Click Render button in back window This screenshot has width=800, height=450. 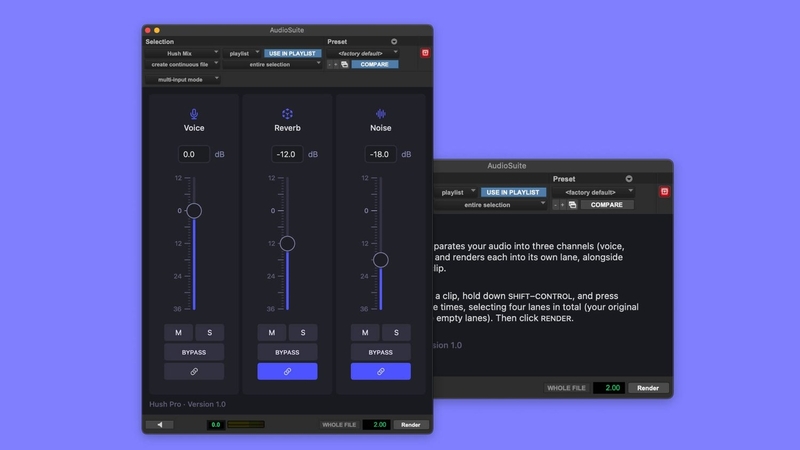pos(648,388)
